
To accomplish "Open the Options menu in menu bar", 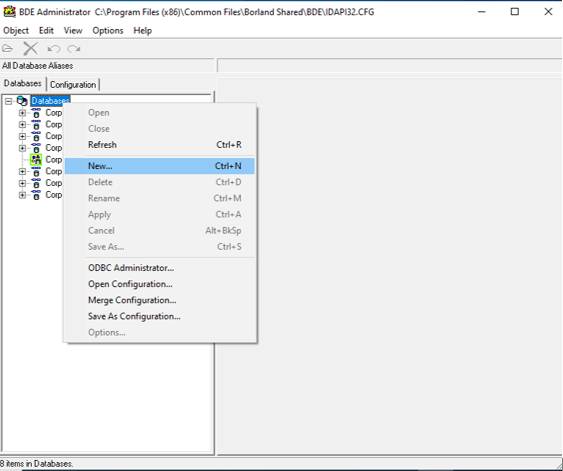I will (x=108, y=31).
